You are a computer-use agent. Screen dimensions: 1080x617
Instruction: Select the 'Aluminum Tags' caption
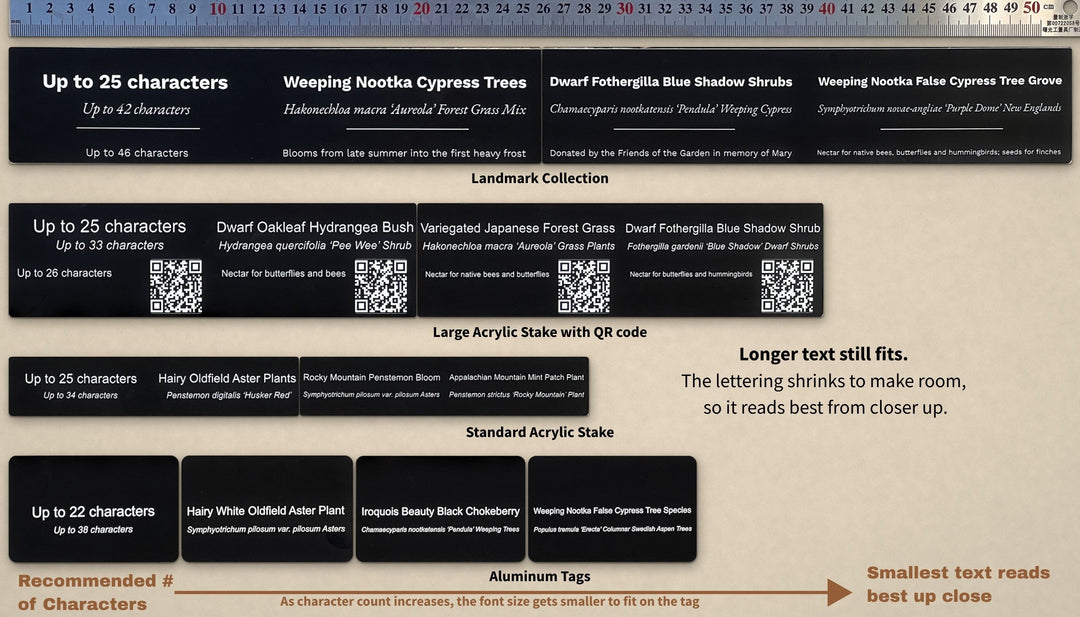point(540,576)
